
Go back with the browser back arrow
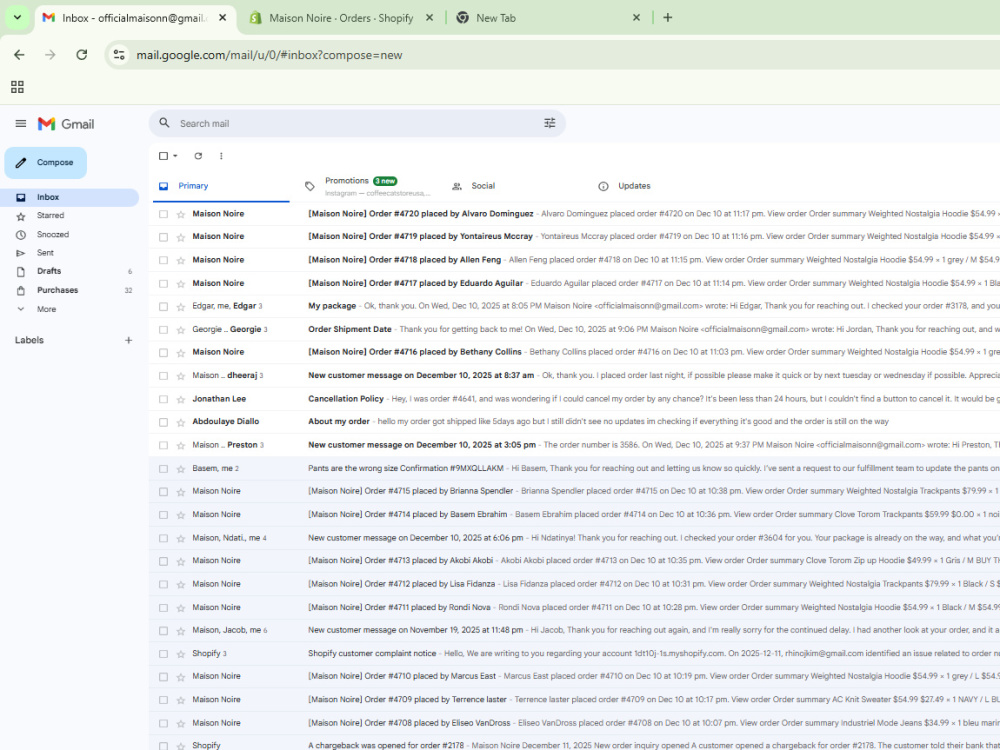[19, 55]
